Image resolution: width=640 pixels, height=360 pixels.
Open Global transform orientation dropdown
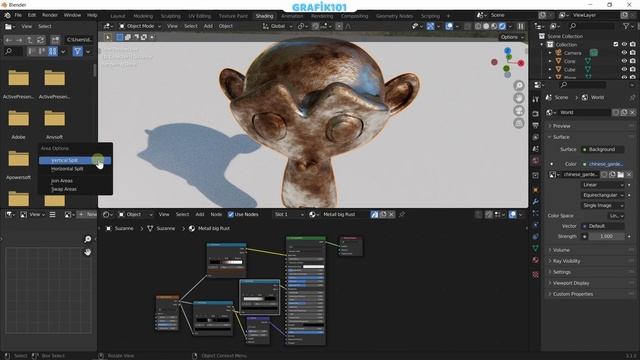pyautogui.click(x=278, y=26)
